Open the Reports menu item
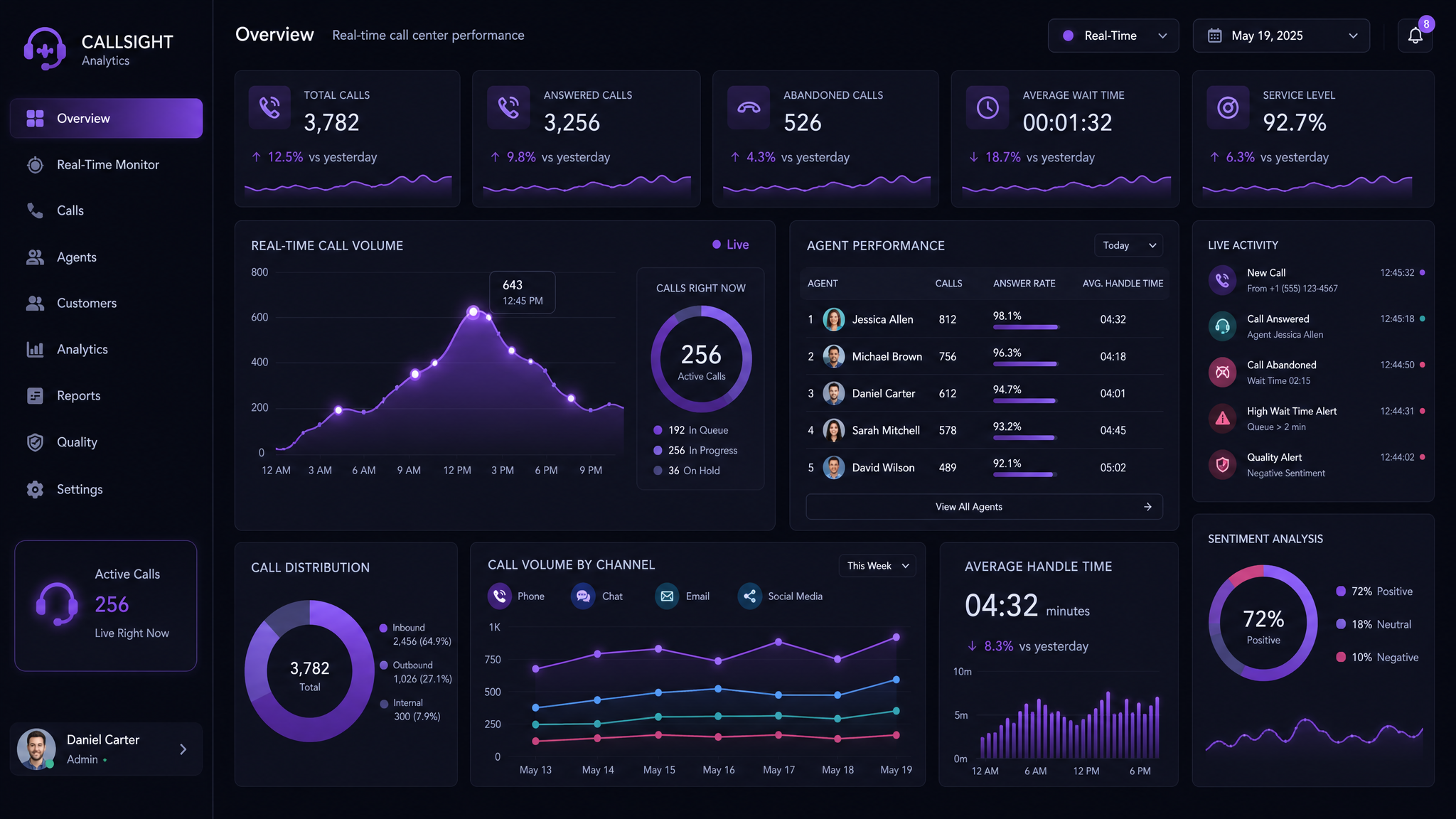1456x819 pixels. pyautogui.click(x=106, y=395)
